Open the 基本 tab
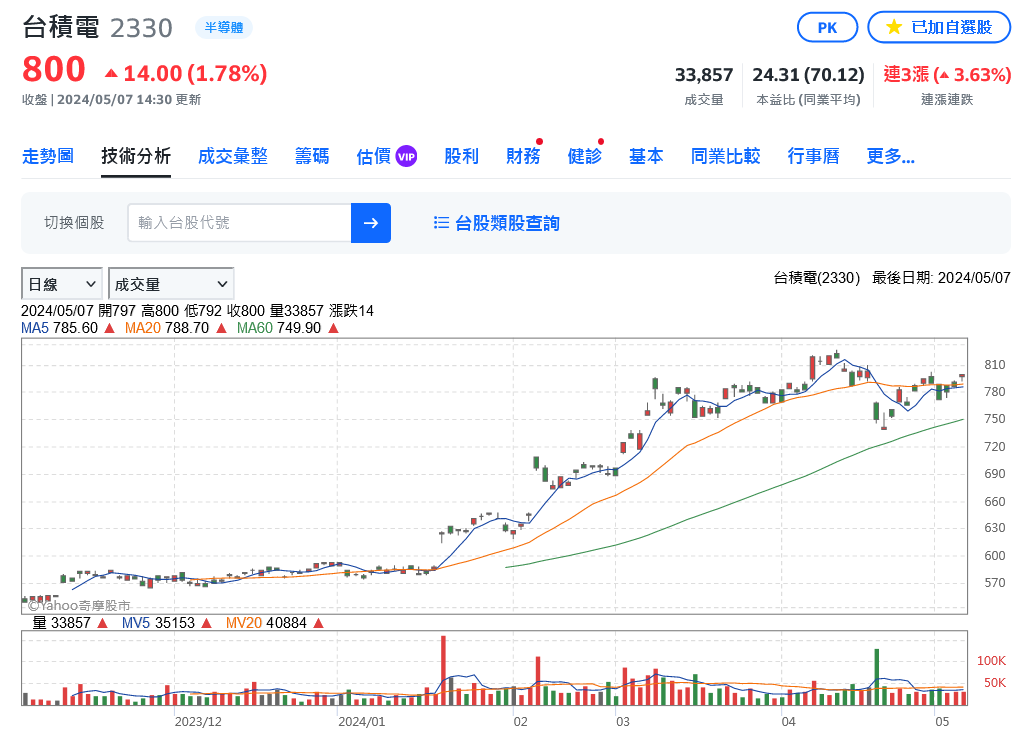Viewport: 1015px width, 733px height. 646,156
